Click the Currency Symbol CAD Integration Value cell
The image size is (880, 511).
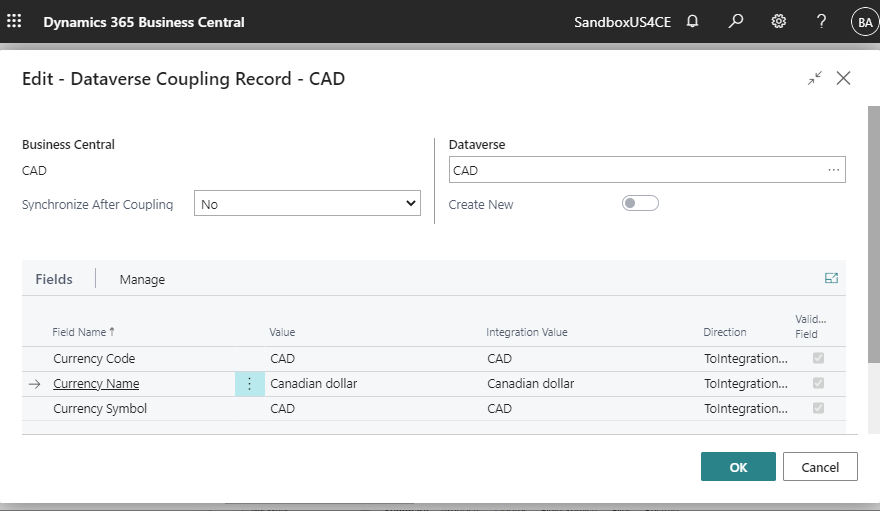pyautogui.click(x=499, y=408)
